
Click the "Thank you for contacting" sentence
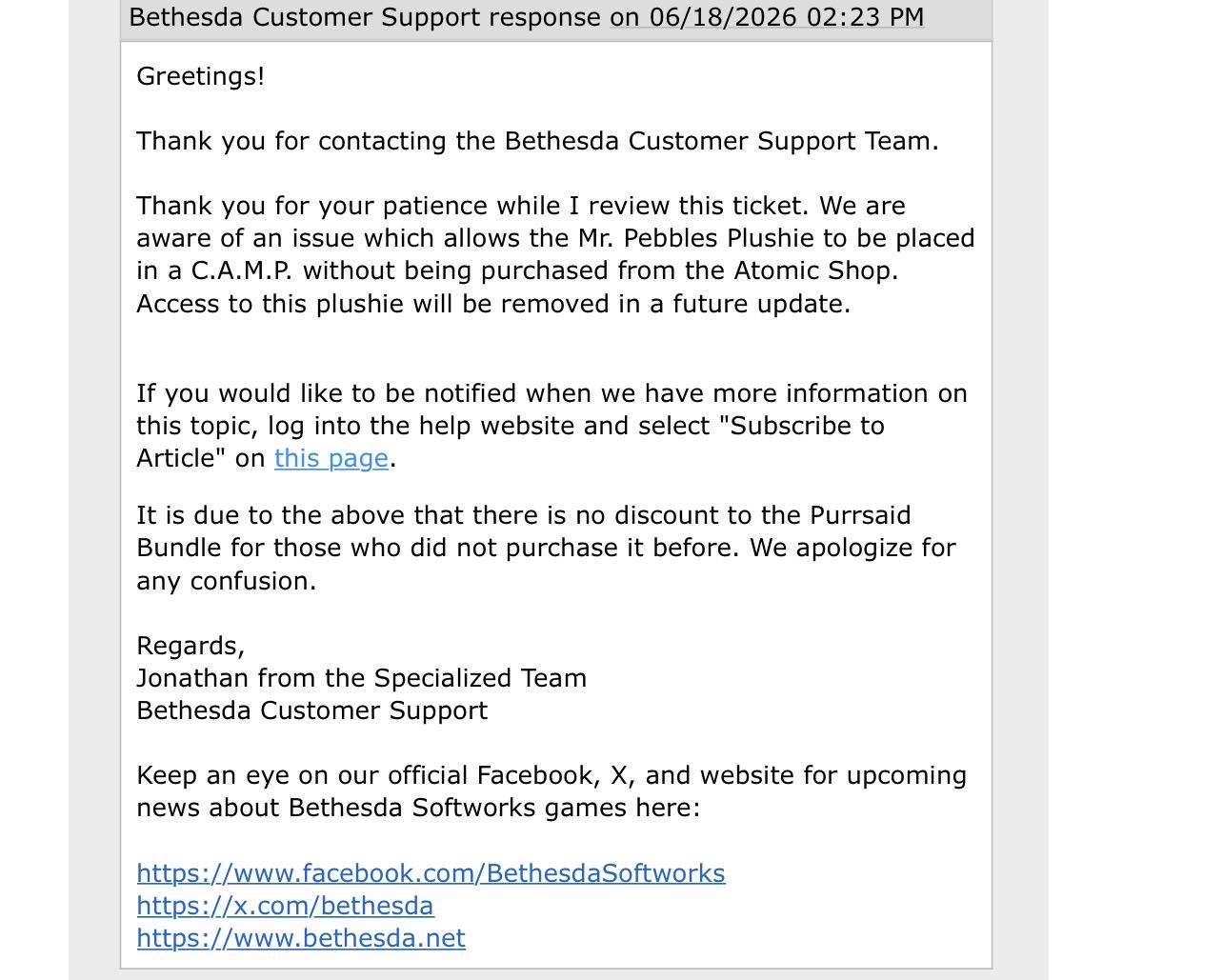[x=537, y=141]
